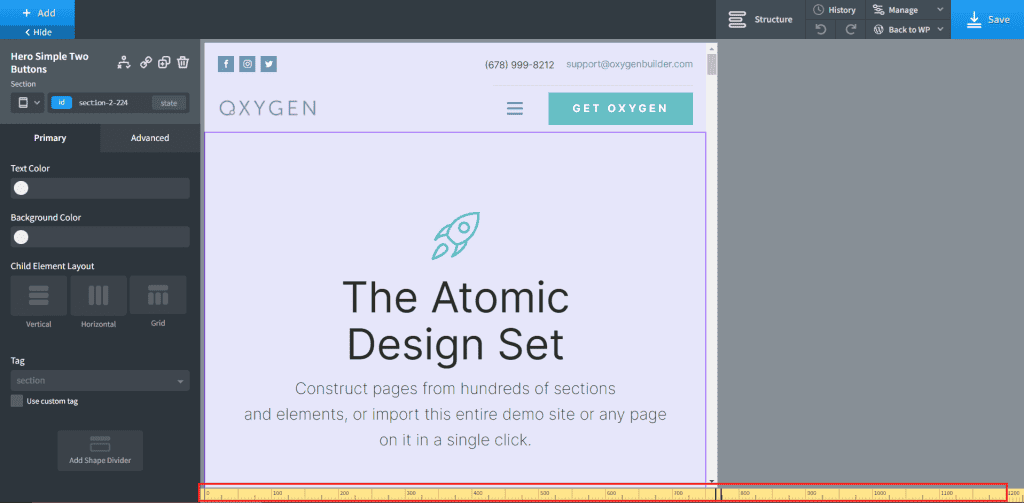The width and height of the screenshot is (1024, 503).
Task: Click the parent element hierarchy icon
Action: coord(123,62)
